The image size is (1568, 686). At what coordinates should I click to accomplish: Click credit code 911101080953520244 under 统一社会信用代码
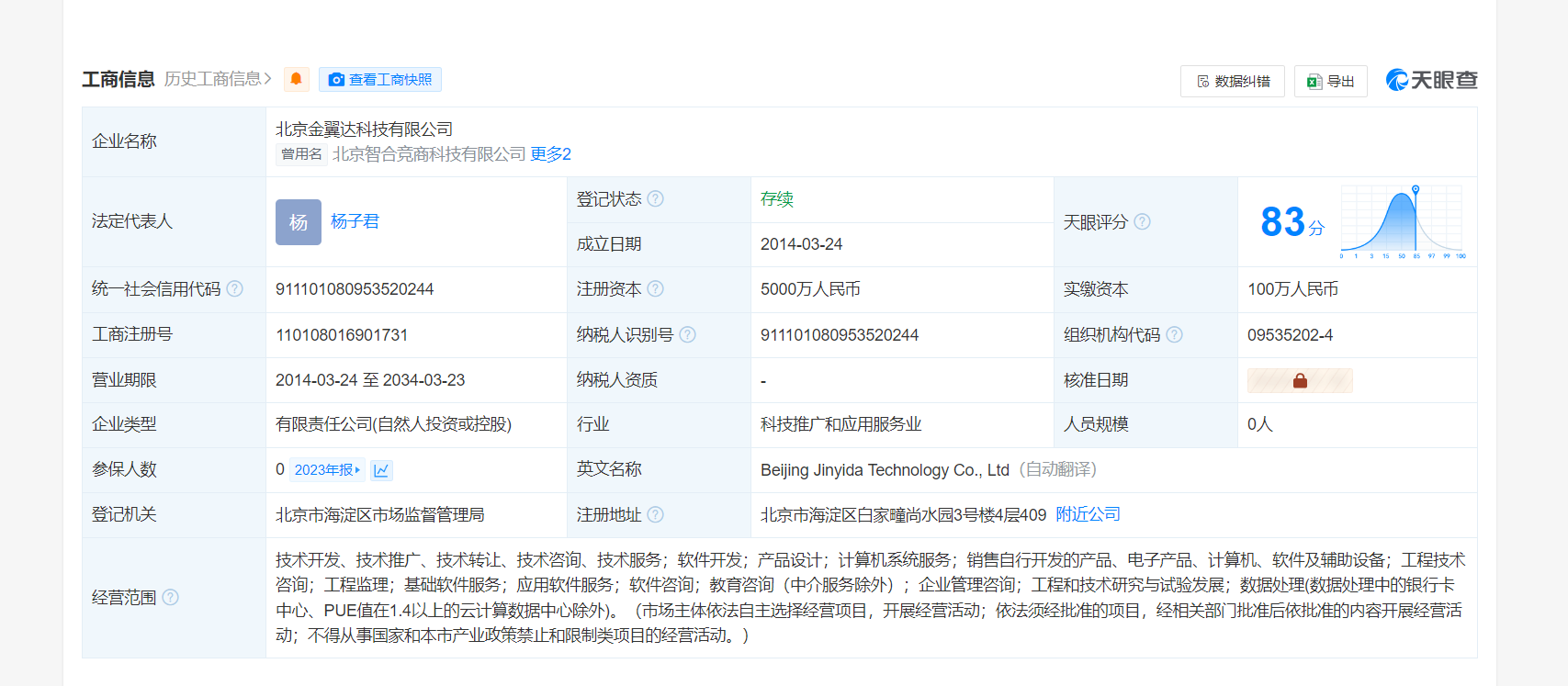coord(355,289)
